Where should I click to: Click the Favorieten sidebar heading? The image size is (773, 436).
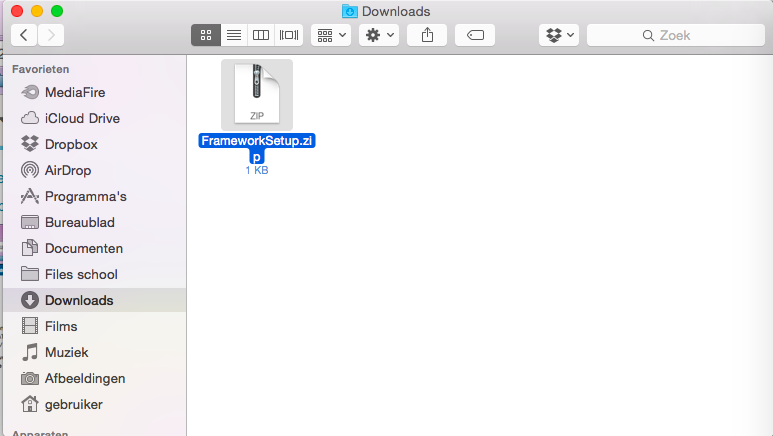(x=40, y=69)
